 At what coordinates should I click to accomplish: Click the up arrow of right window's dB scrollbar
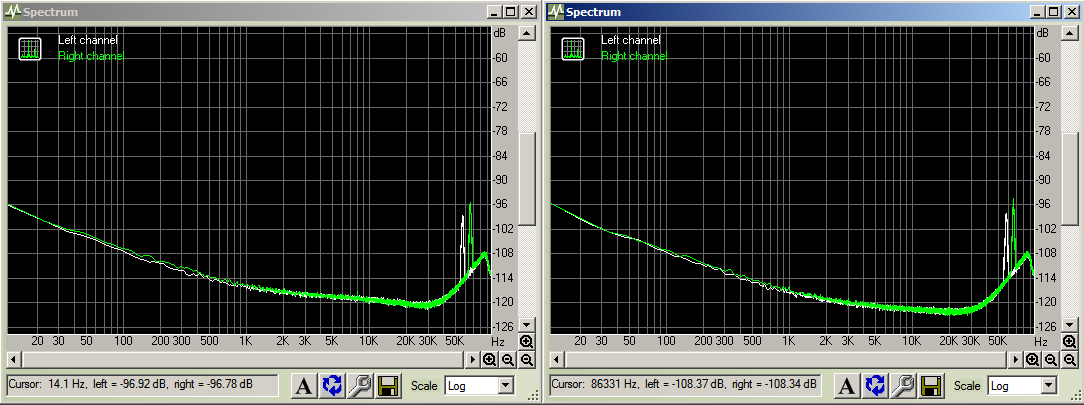coord(1070,33)
